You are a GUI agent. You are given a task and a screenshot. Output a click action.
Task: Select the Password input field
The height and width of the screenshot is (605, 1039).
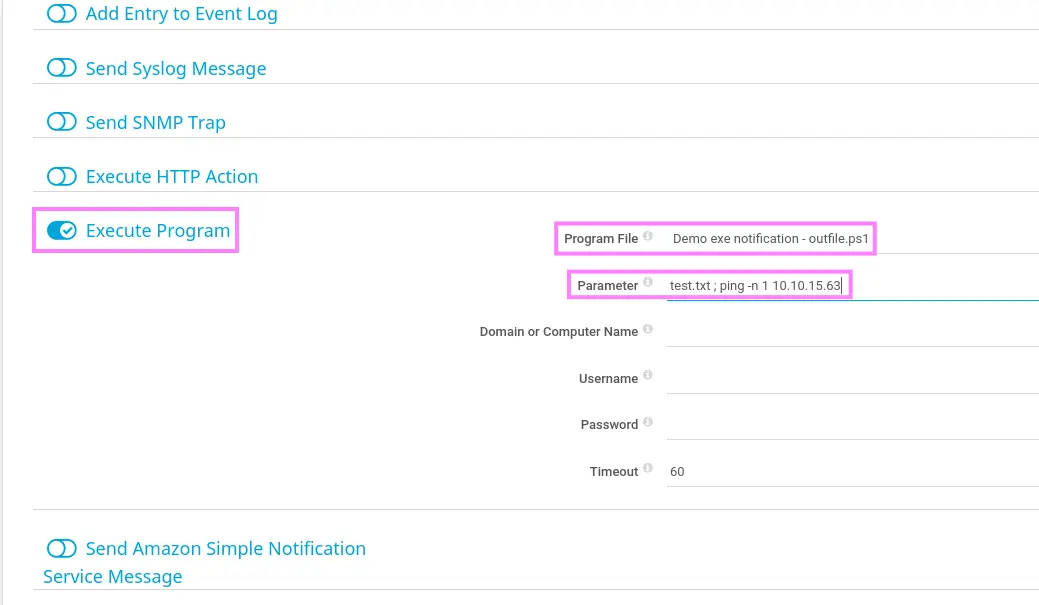[x=850, y=425]
